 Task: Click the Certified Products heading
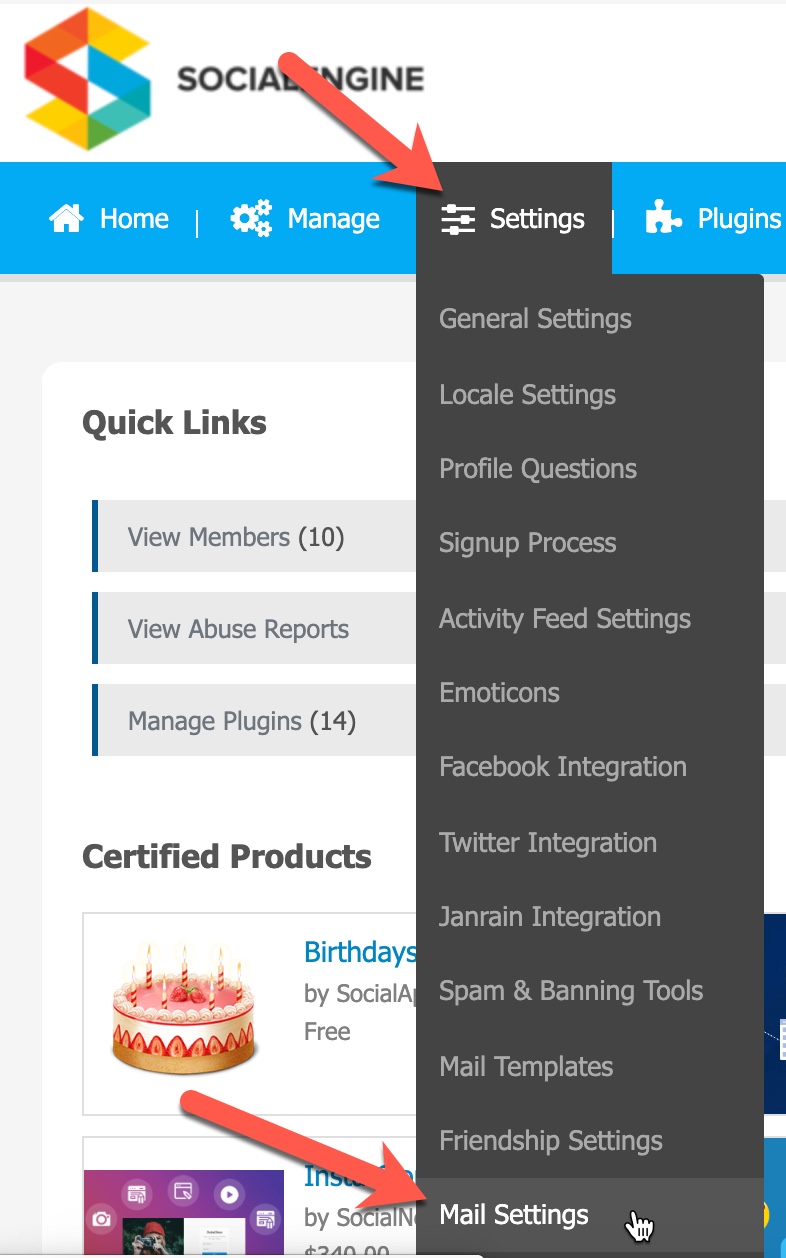coord(227,857)
